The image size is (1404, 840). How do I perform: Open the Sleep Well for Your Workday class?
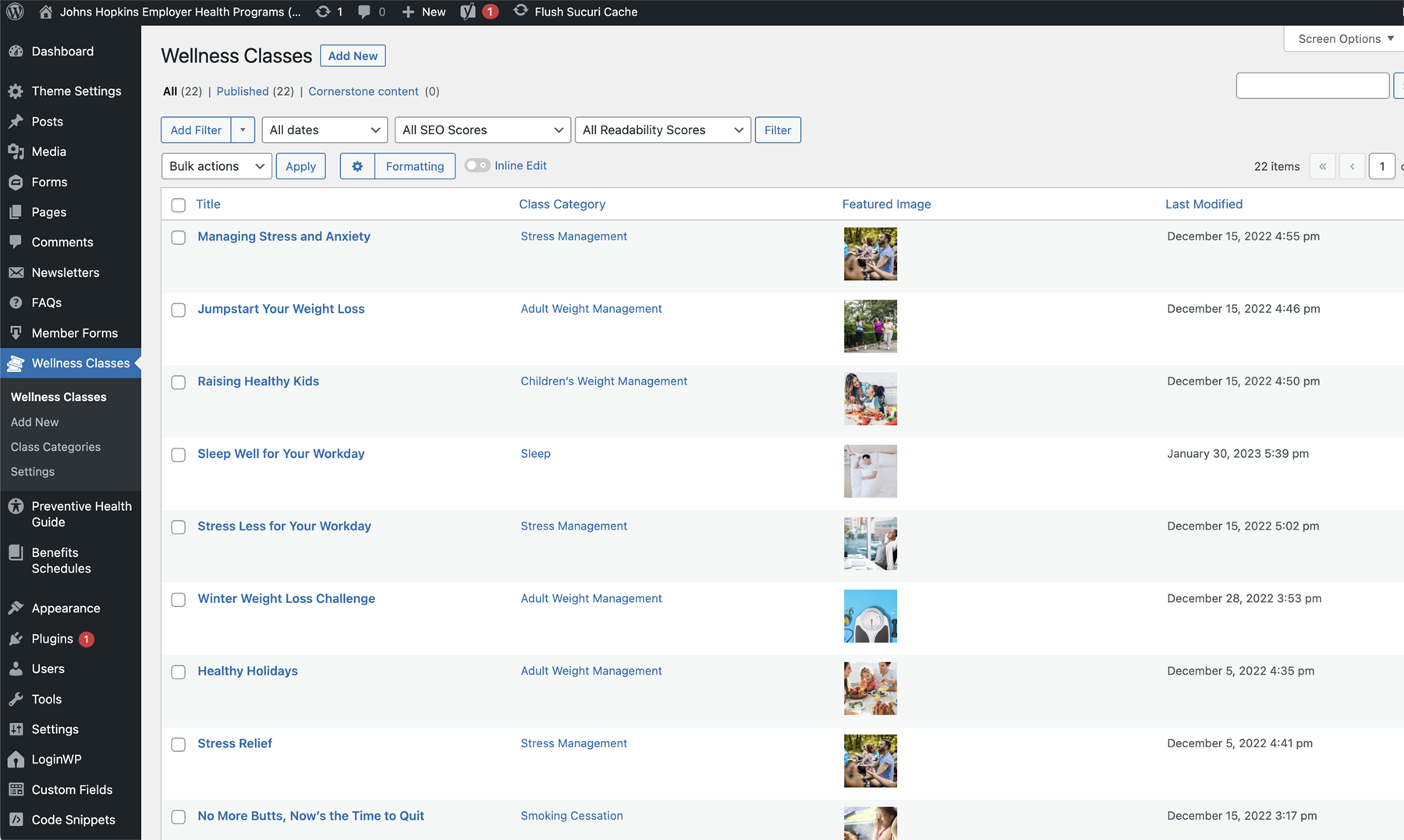click(x=281, y=453)
